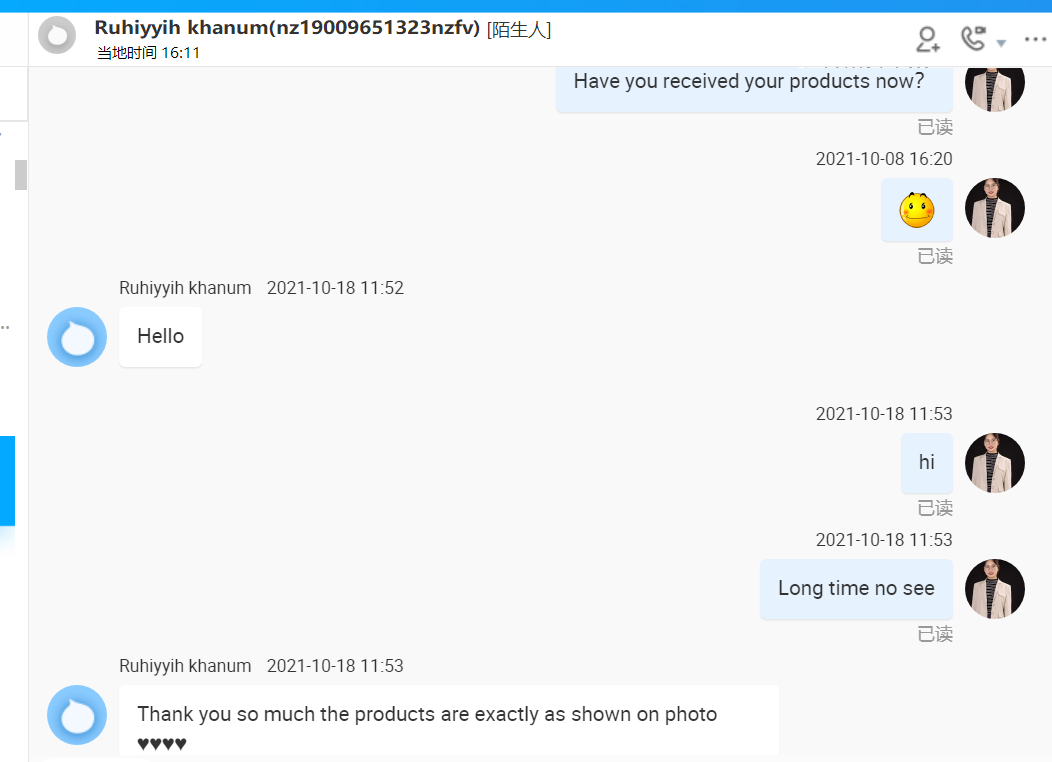Click sender avatar beside "Hello" message

pos(77,337)
